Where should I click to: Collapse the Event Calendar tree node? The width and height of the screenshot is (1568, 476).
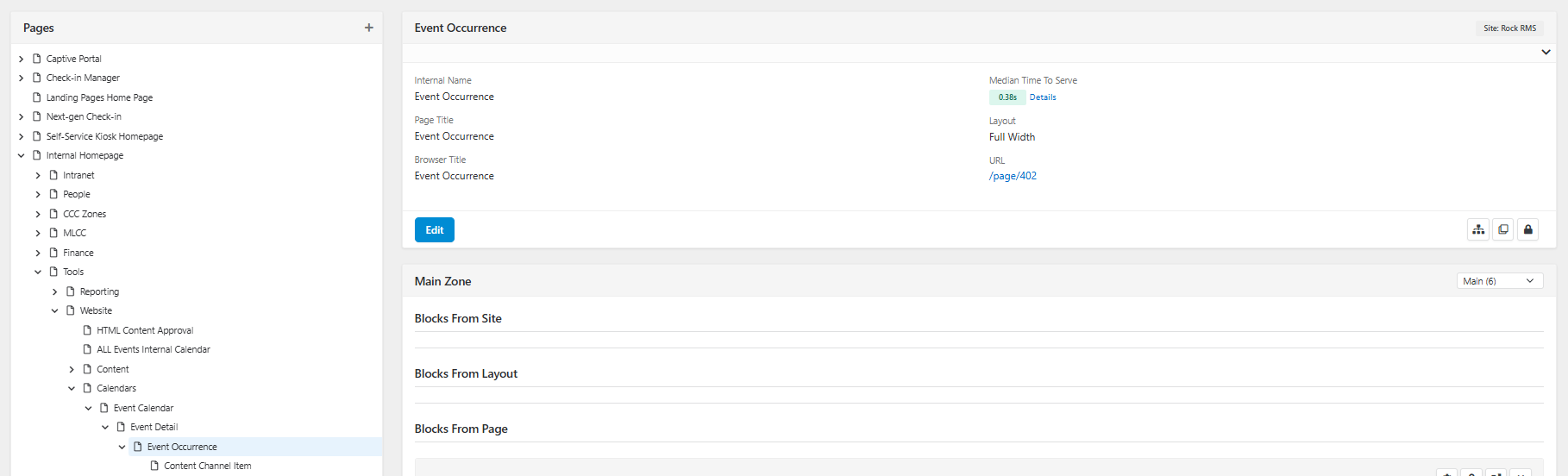click(89, 408)
